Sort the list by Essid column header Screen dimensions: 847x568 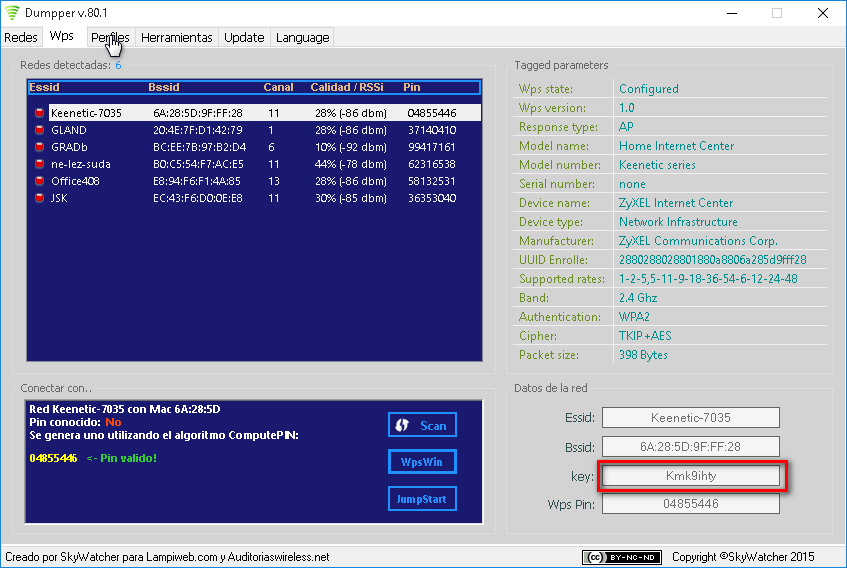click(45, 87)
